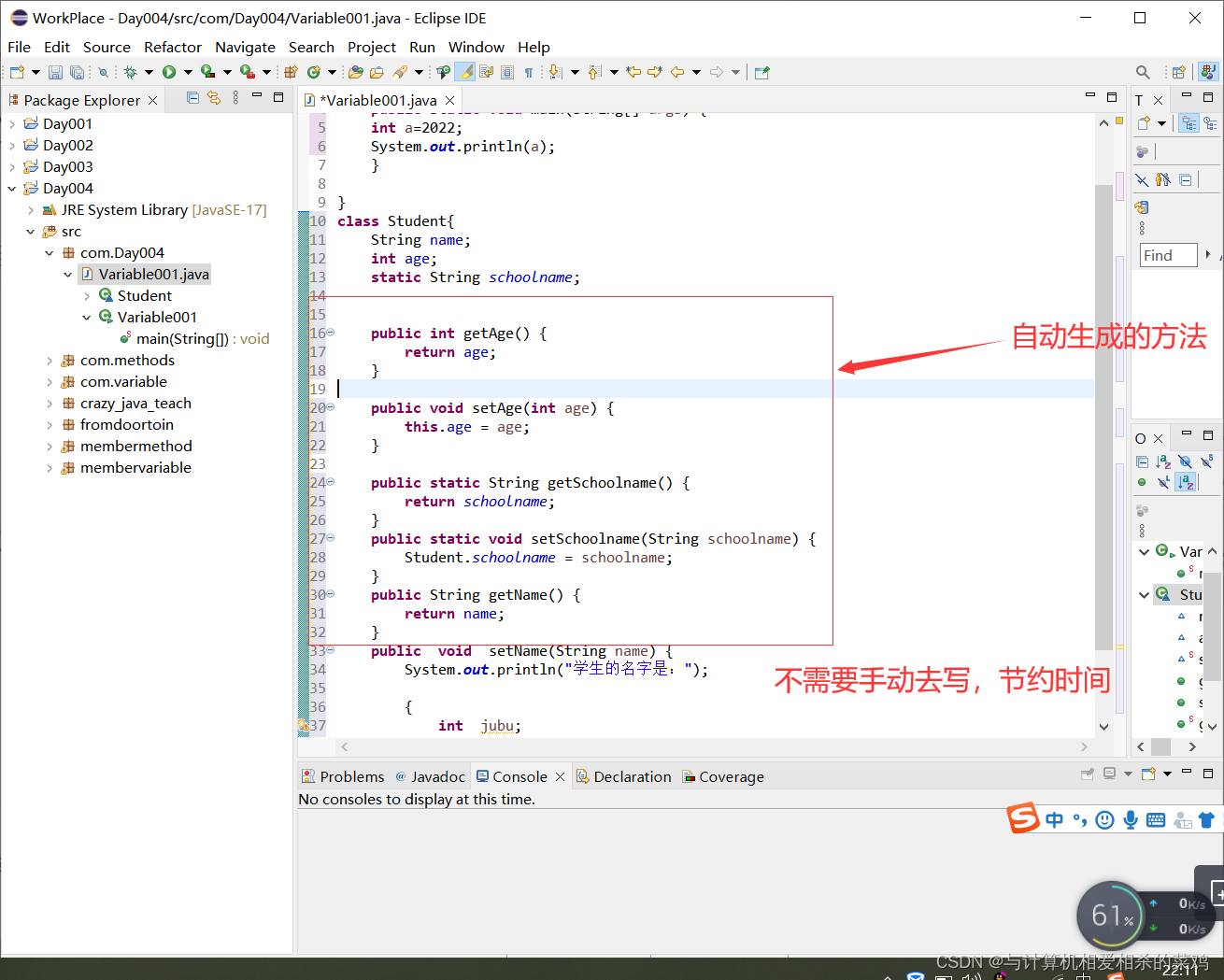Click the Search magnifier icon near top-right

click(1143, 71)
